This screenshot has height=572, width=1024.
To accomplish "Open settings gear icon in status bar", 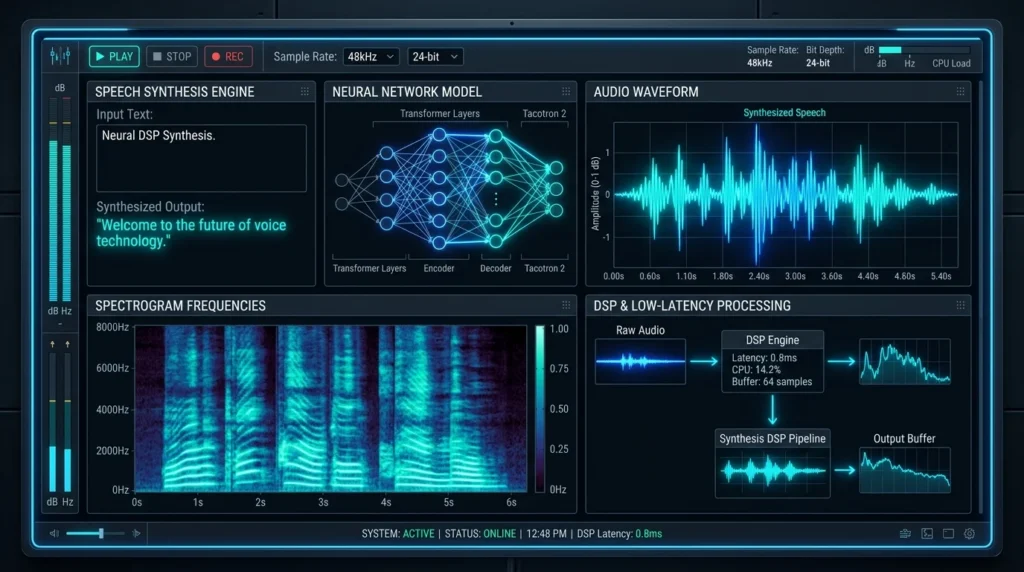I will tap(970, 533).
